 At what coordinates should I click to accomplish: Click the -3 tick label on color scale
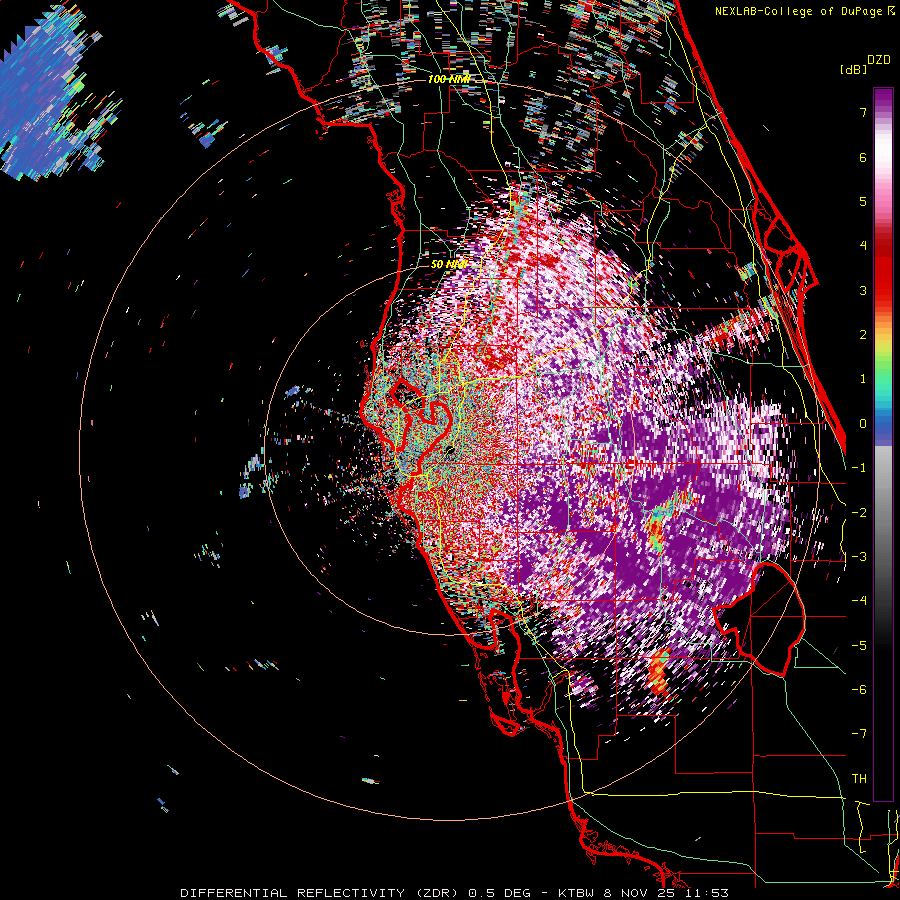859,557
